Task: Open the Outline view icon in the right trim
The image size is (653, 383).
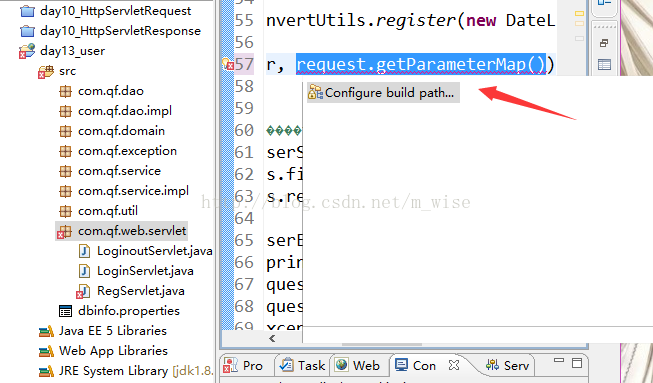Action: 604,65
